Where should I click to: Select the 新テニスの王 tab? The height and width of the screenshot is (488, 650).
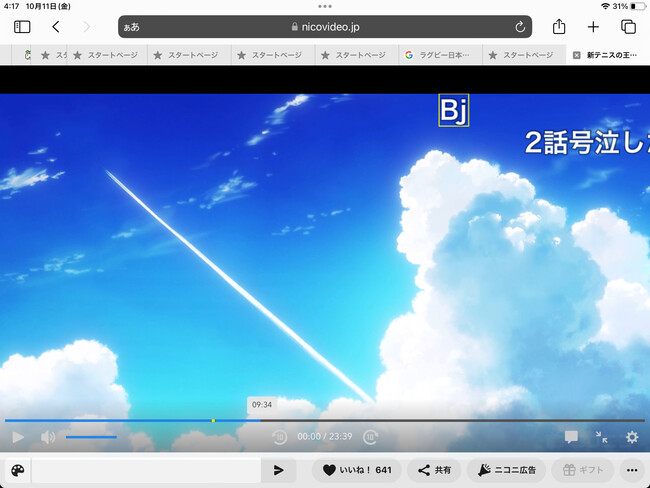click(x=610, y=55)
